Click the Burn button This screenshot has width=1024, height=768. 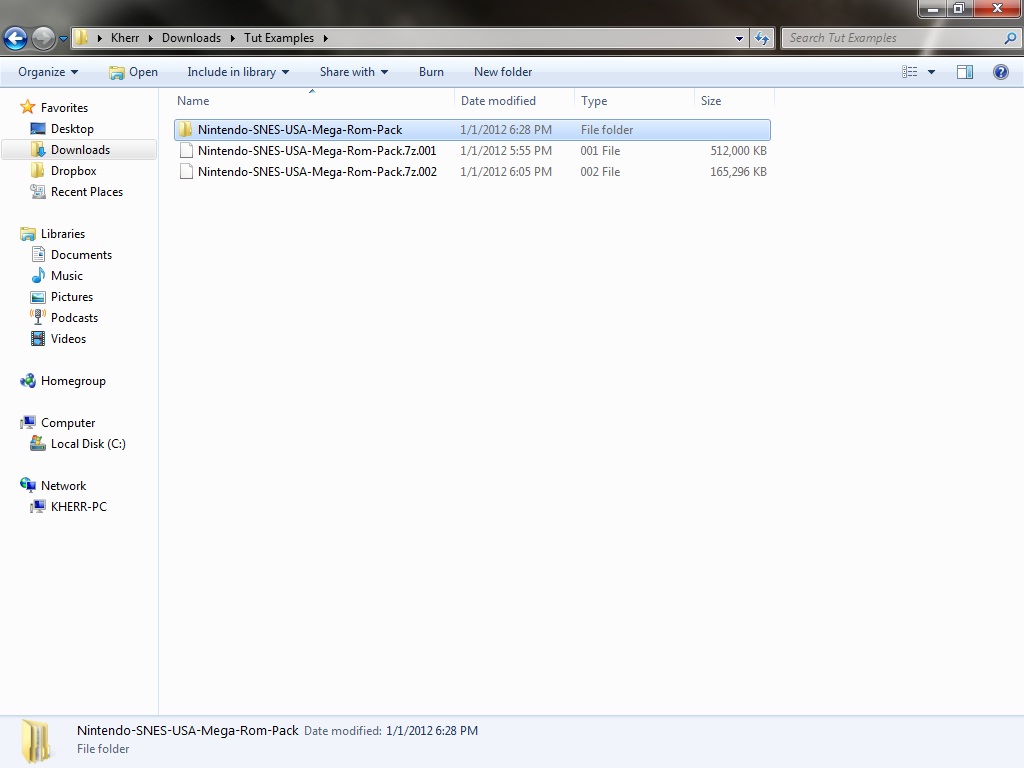pyautogui.click(x=431, y=72)
